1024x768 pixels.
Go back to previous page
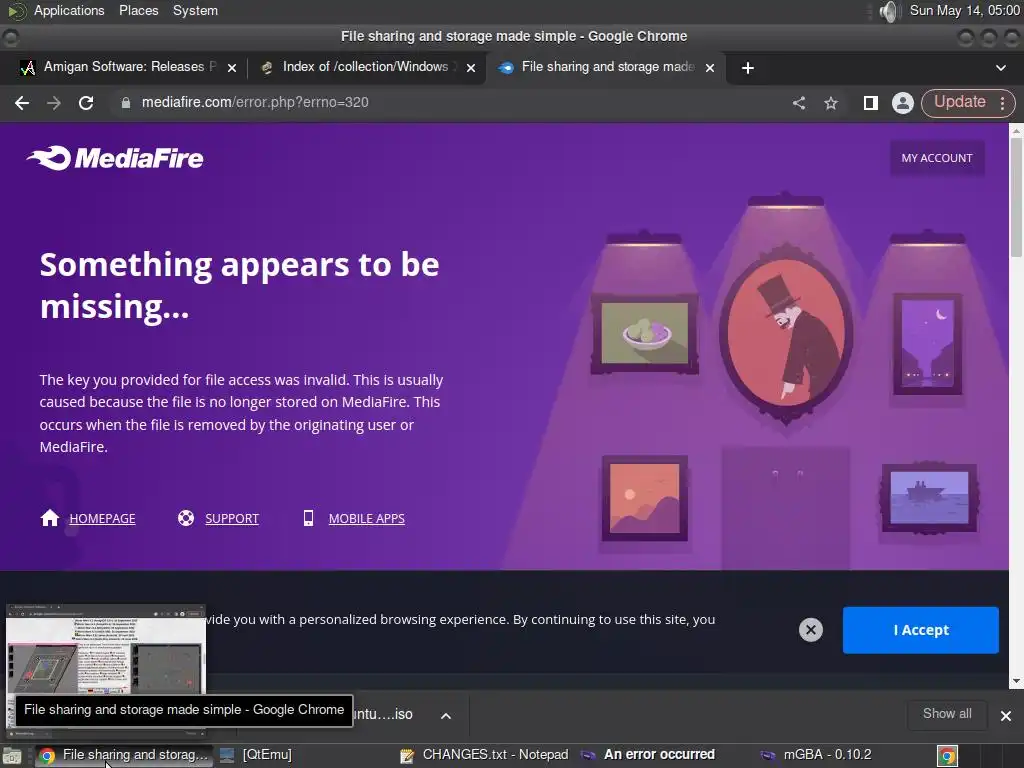pos(22,103)
